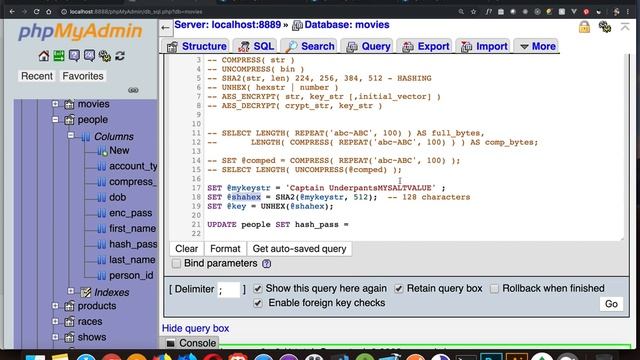Open the Import tab
640x360 pixels.
coord(483,47)
